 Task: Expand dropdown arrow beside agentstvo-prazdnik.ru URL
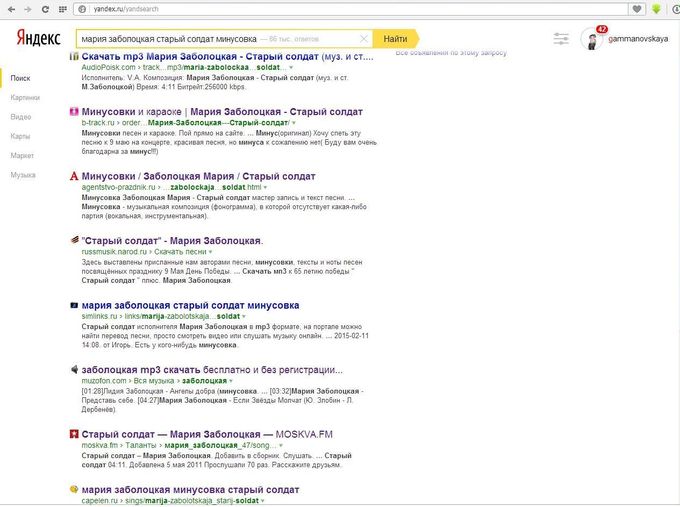pyautogui.click(x=265, y=188)
